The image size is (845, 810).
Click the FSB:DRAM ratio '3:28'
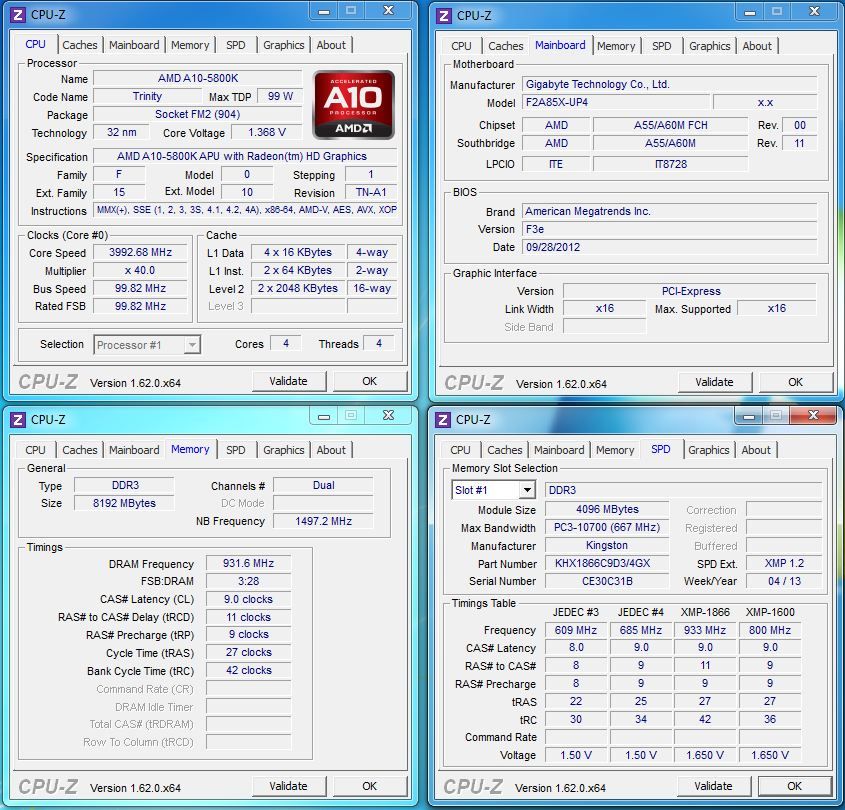[248, 581]
